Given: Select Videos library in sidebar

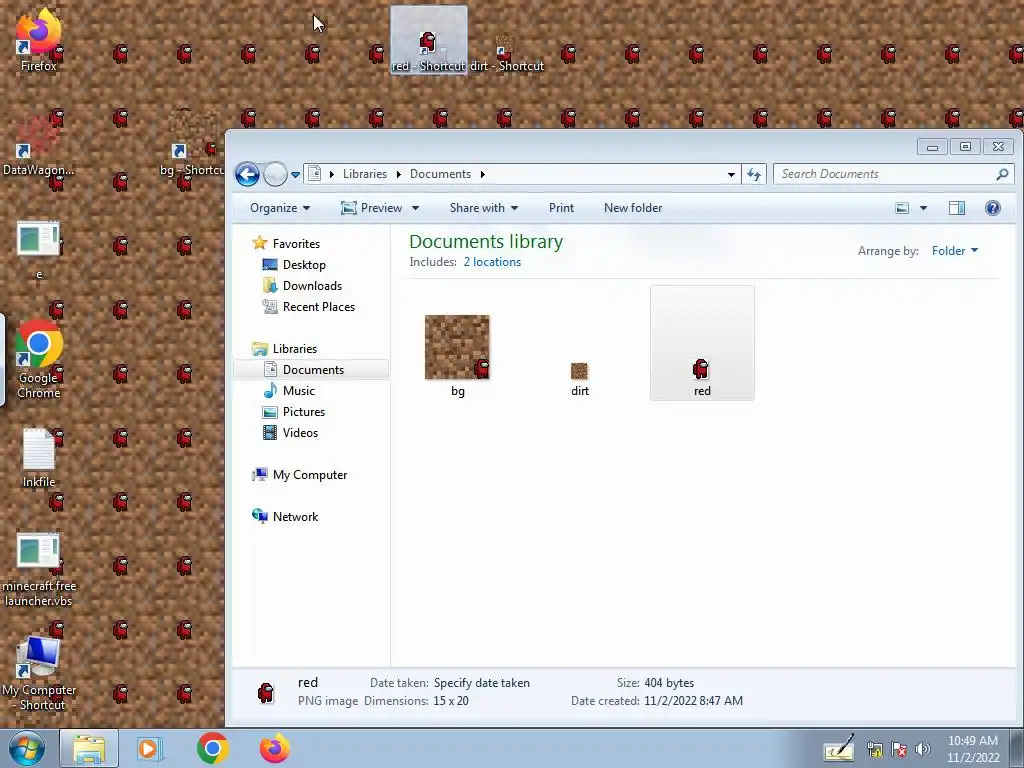Looking at the screenshot, I should coord(300,432).
